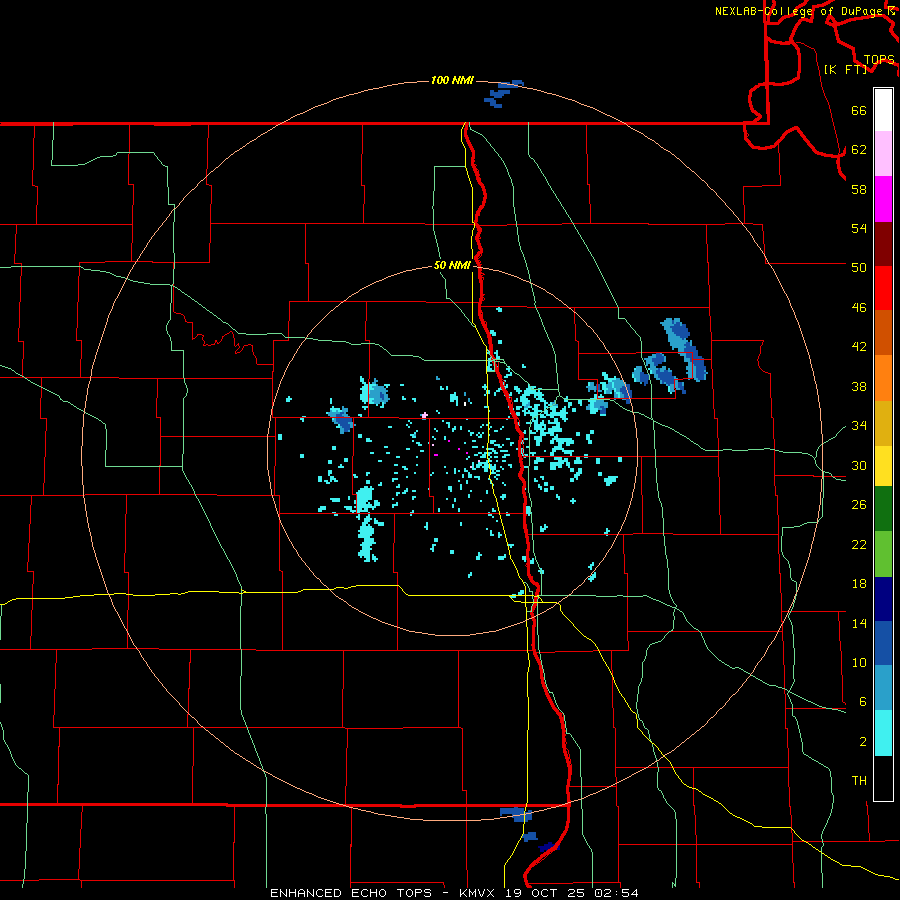Screen dimensions: 900x900
Task: Click the 18 legend value
Action: [x=859, y=583]
